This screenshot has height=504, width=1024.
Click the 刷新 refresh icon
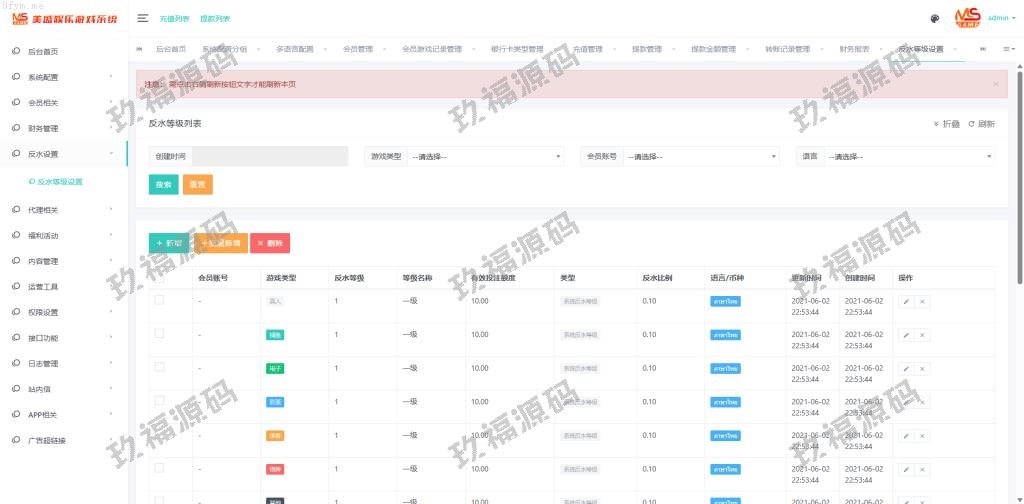coord(981,124)
